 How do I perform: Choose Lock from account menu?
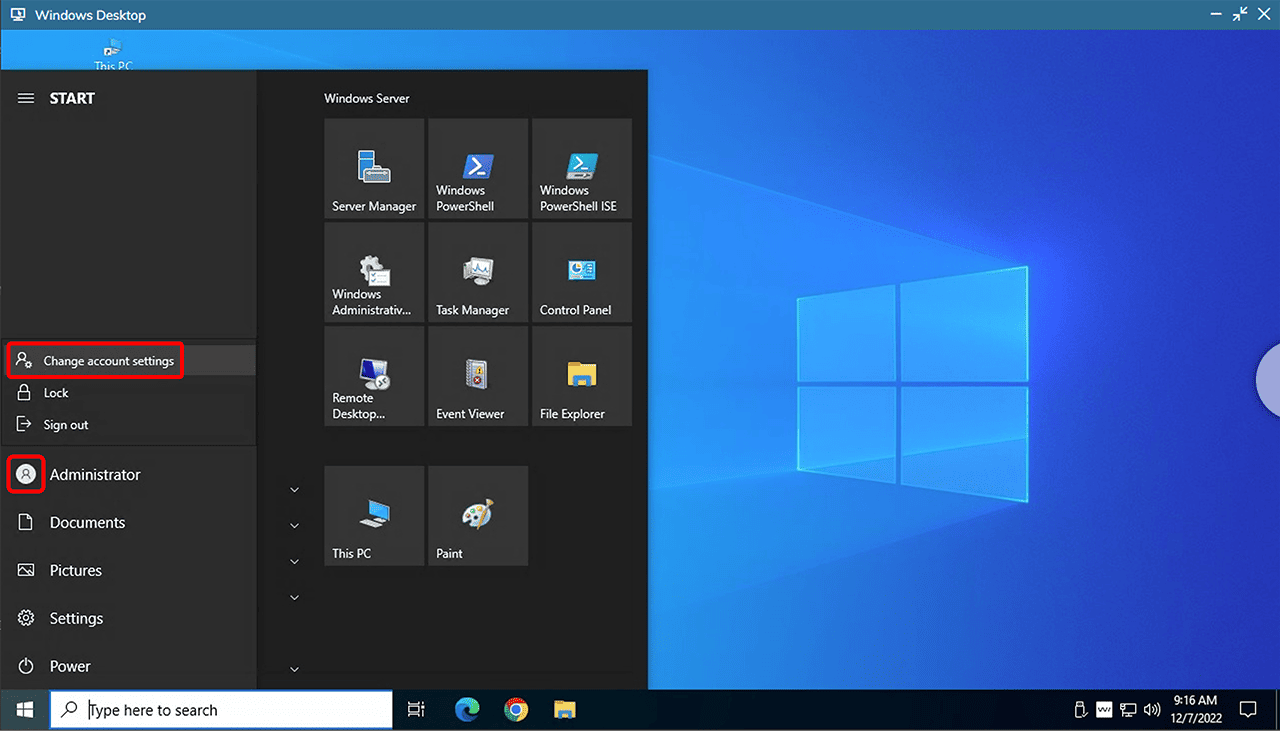click(x=56, y=393)
